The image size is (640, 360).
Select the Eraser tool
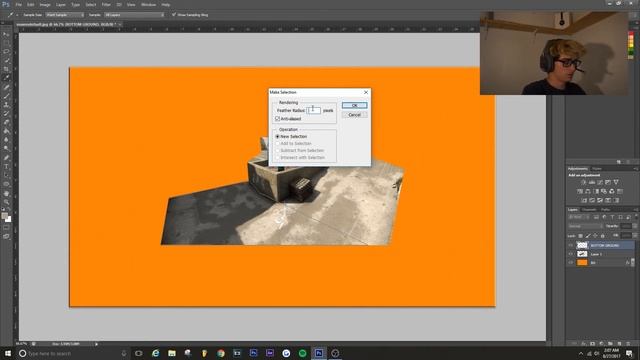point(6,122)
